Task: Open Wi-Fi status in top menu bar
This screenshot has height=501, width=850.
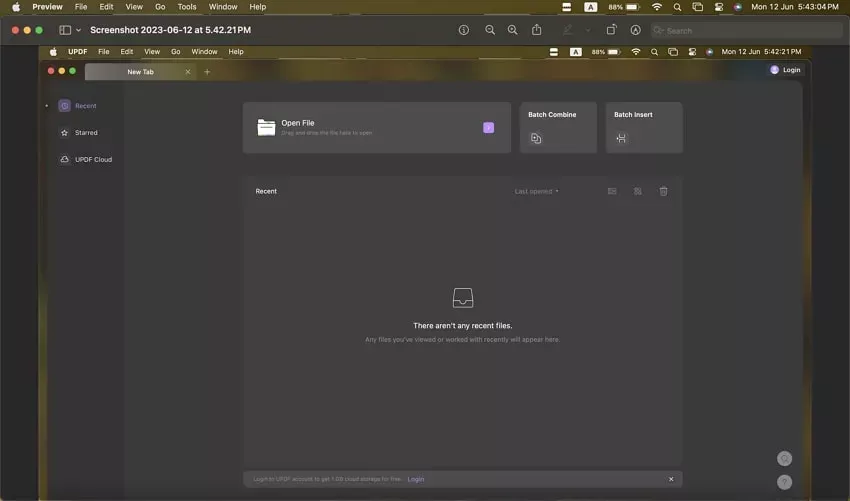Action: [x=656, y=7]
